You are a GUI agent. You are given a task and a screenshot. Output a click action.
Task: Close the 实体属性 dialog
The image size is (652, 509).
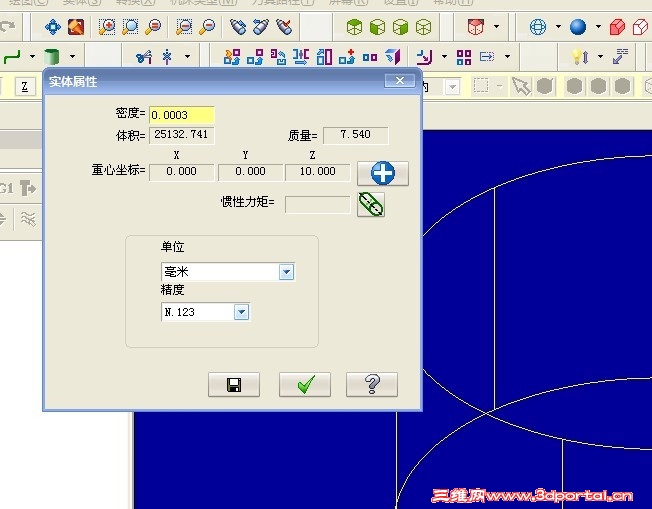pyautogui.click(x=400, y=81)
